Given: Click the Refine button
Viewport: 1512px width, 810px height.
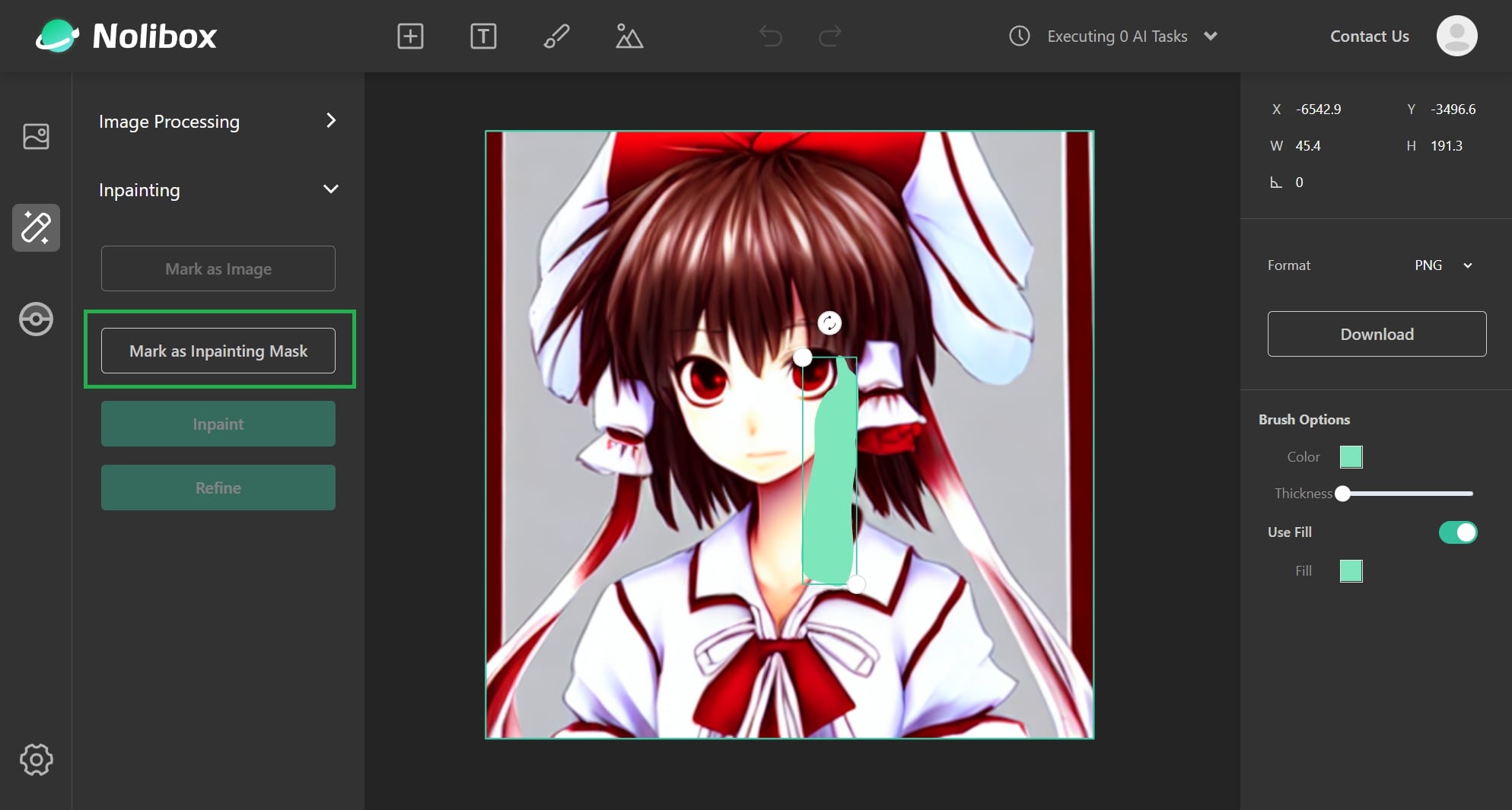Looking at the screenshot, I should click(x=218, y=488).
